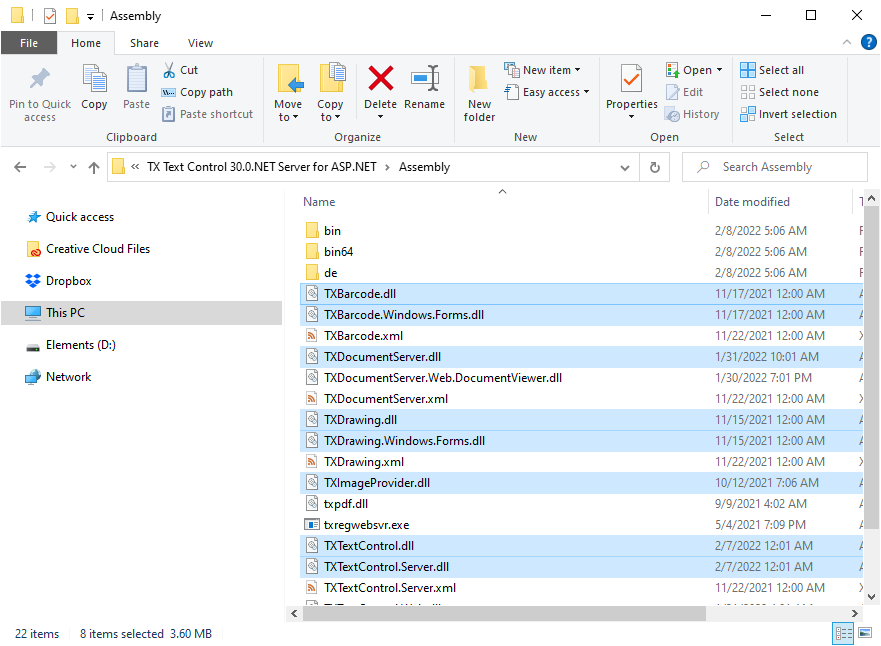Image resolution: width=881 pixels, height=646 pixels.
Task: Collapse the ribbon with chevron
Action: coord(847,43)
